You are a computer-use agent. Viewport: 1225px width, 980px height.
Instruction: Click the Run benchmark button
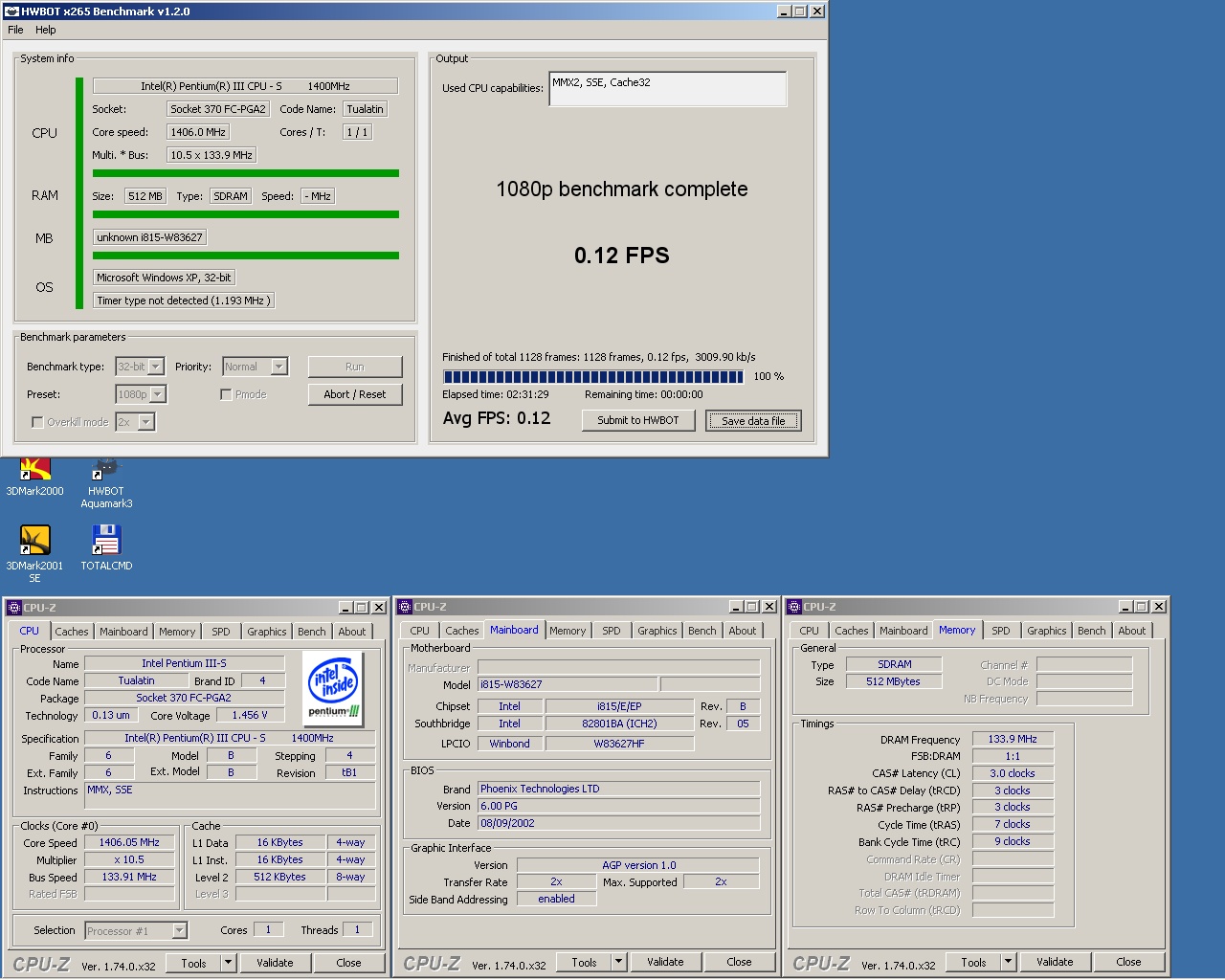355,367
